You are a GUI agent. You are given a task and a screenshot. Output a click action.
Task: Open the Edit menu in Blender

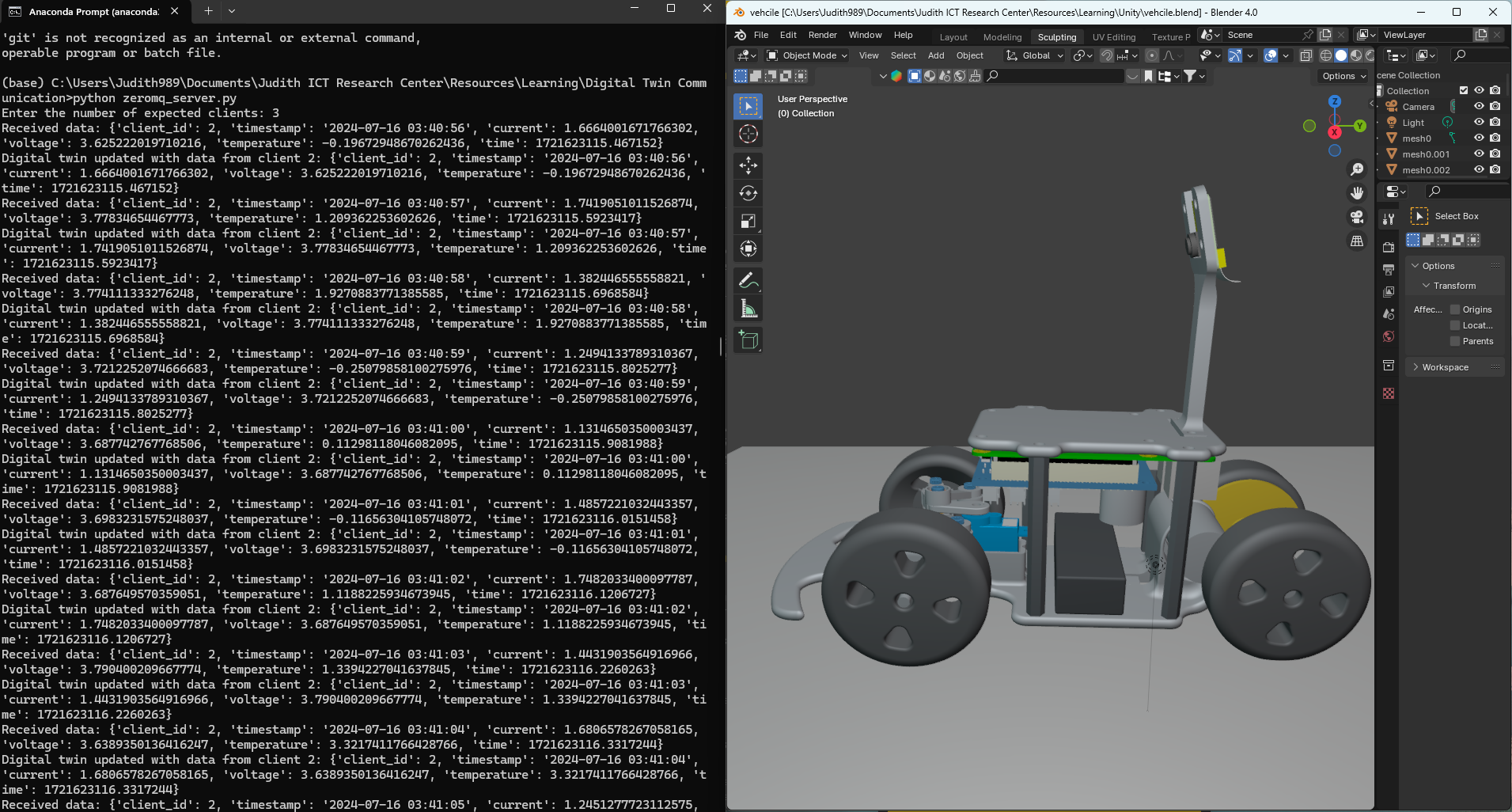(x=788, y=35)
